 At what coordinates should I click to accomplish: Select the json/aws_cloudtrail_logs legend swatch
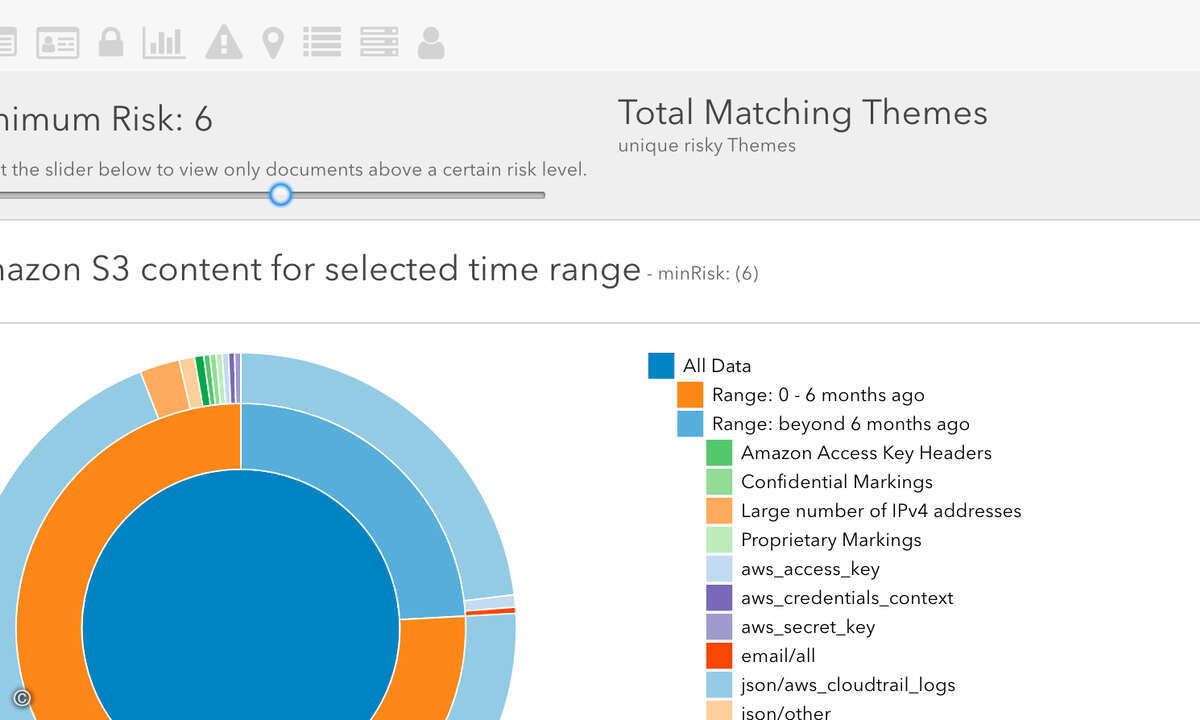coord(719,685)
